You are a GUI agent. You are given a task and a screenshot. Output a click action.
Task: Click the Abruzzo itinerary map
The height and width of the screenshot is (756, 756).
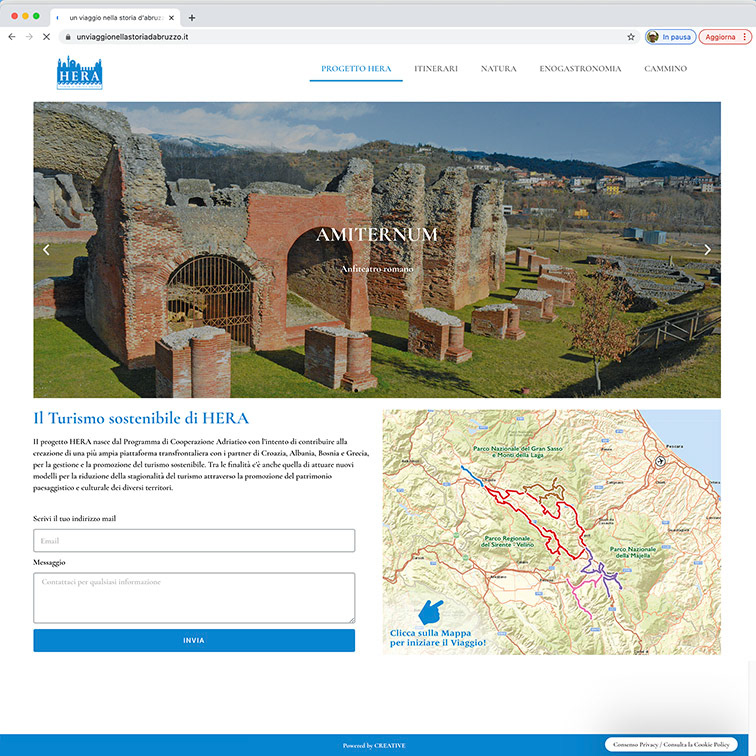pos(552,532)
